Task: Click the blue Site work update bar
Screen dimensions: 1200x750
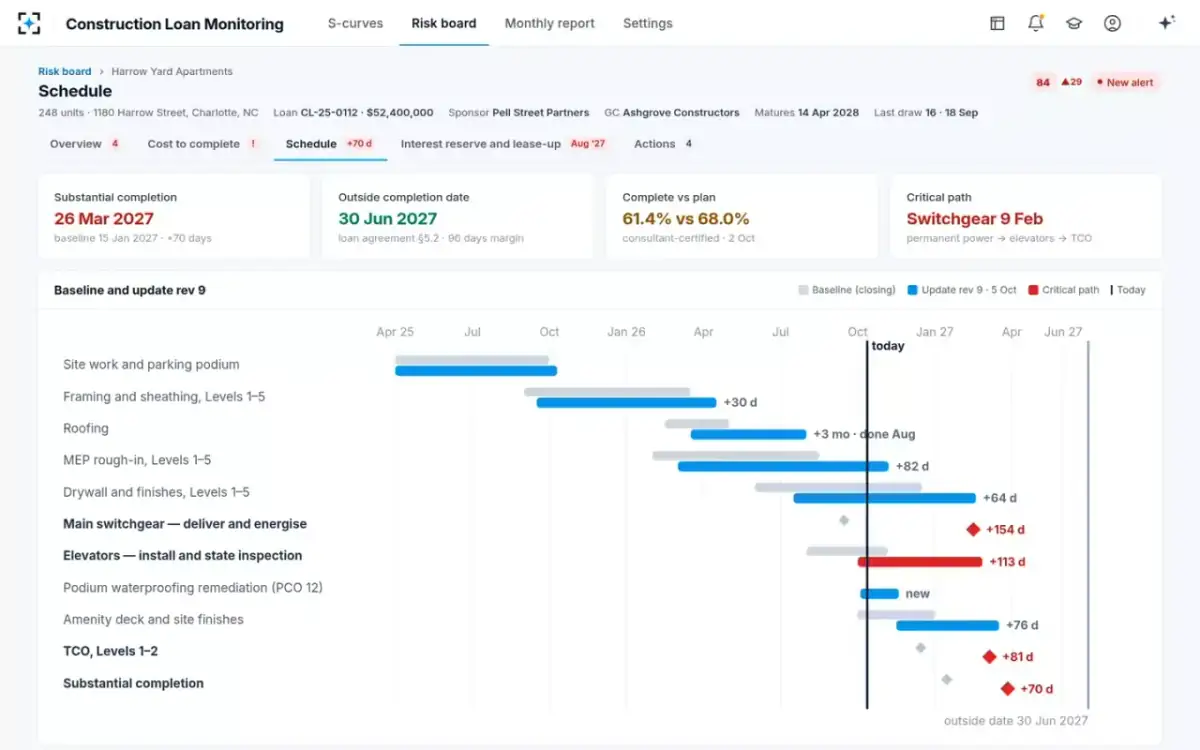Action: (476, 371)
